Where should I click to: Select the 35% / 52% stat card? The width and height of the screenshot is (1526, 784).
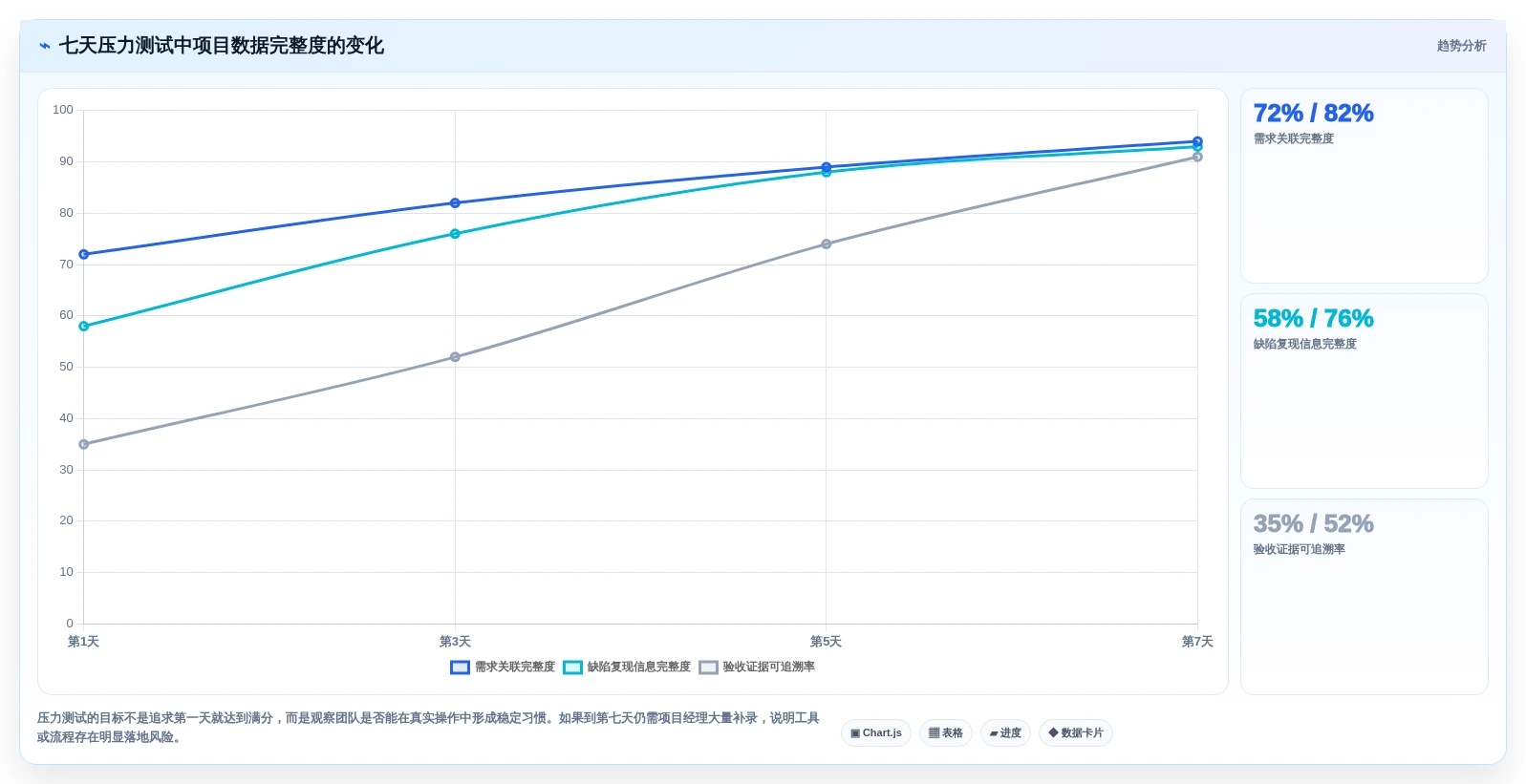pos(1364,597)
